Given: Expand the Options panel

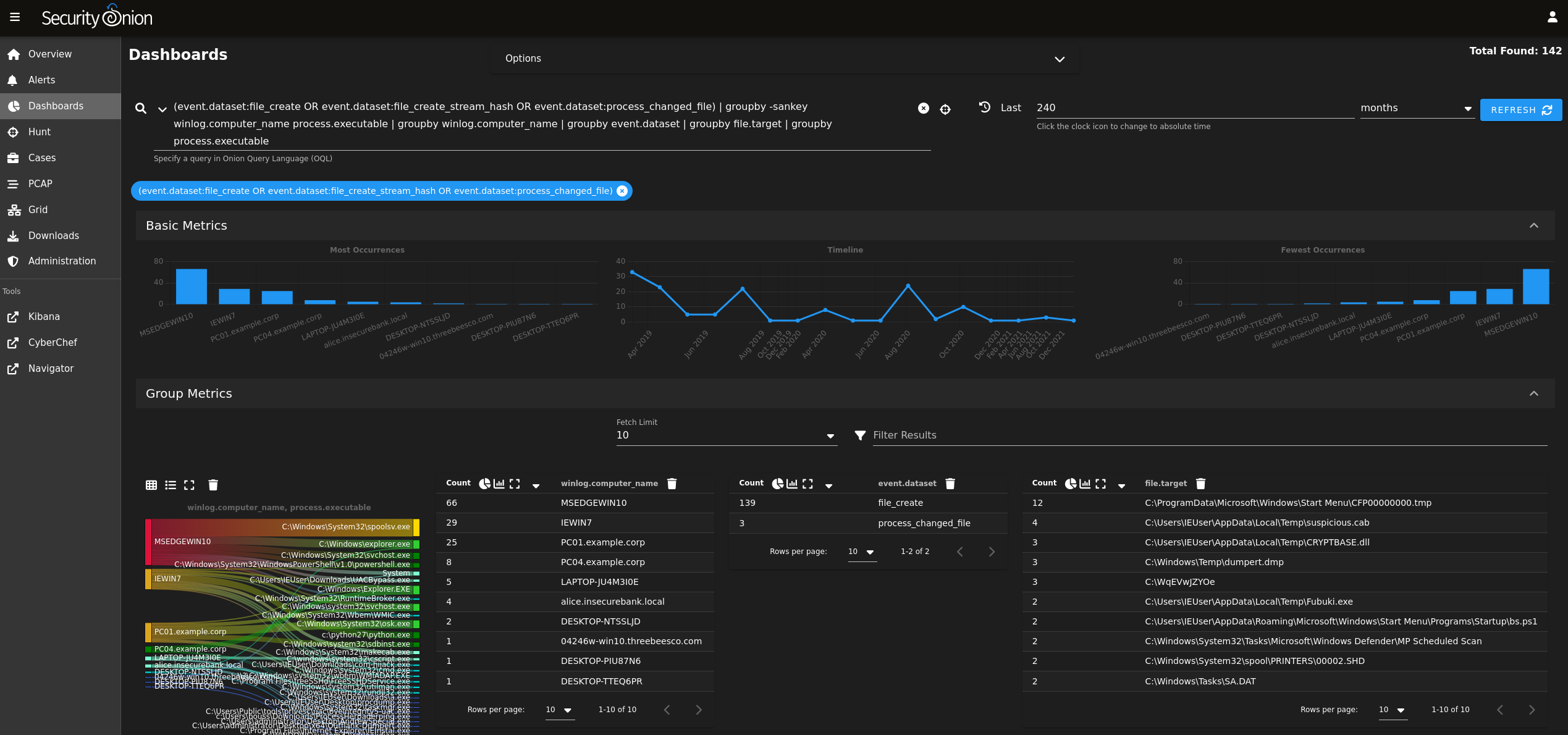Looking at the screenshot, I should tap(1059, 59).
